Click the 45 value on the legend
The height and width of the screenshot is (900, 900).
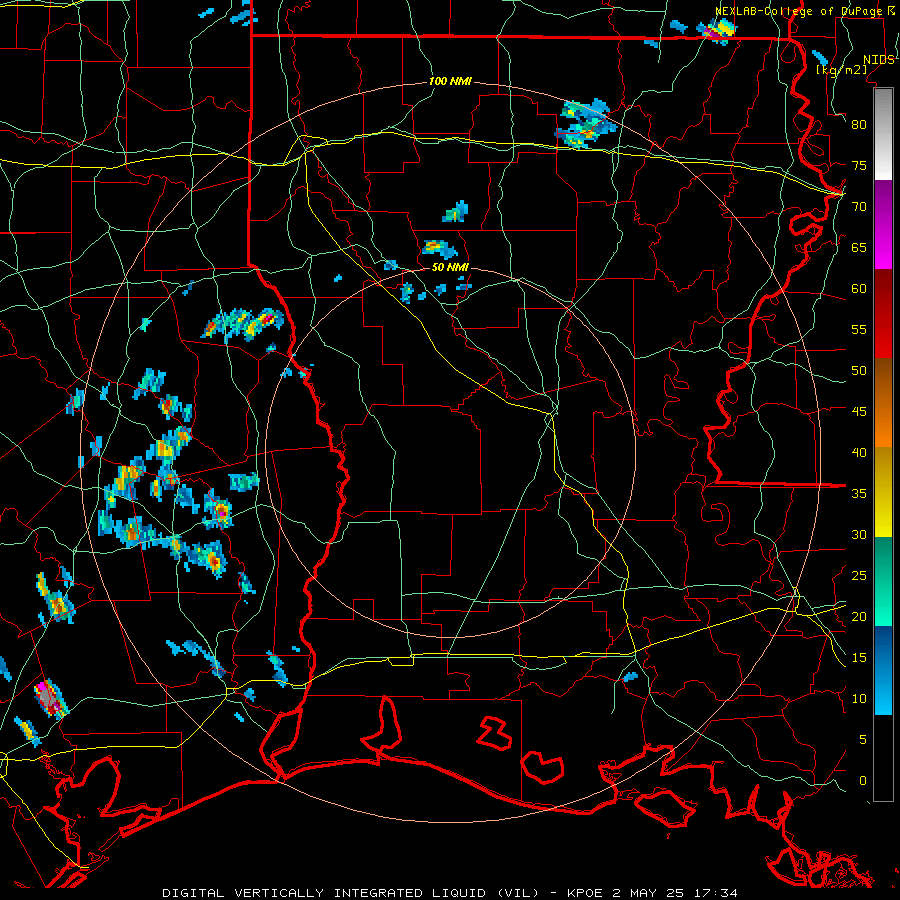tap(859, 412)
